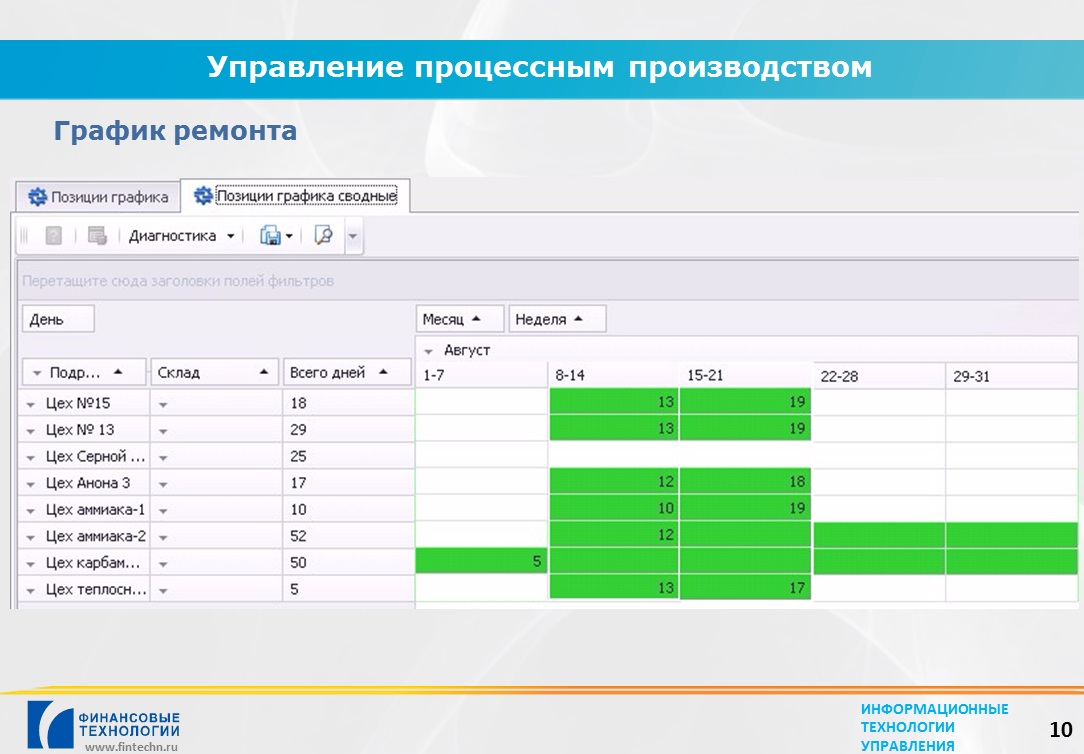Select Цех аммиака-2 green cell under 22-28
Screen dimensions: 1084x754
(879, 534)
